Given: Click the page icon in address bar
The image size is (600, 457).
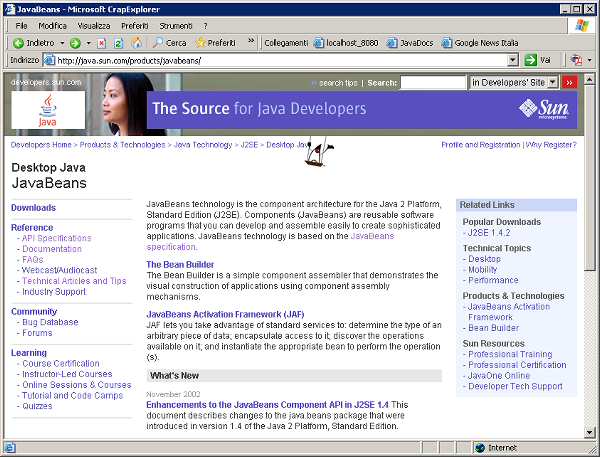Looking at the screenshot, I should 49,60.
